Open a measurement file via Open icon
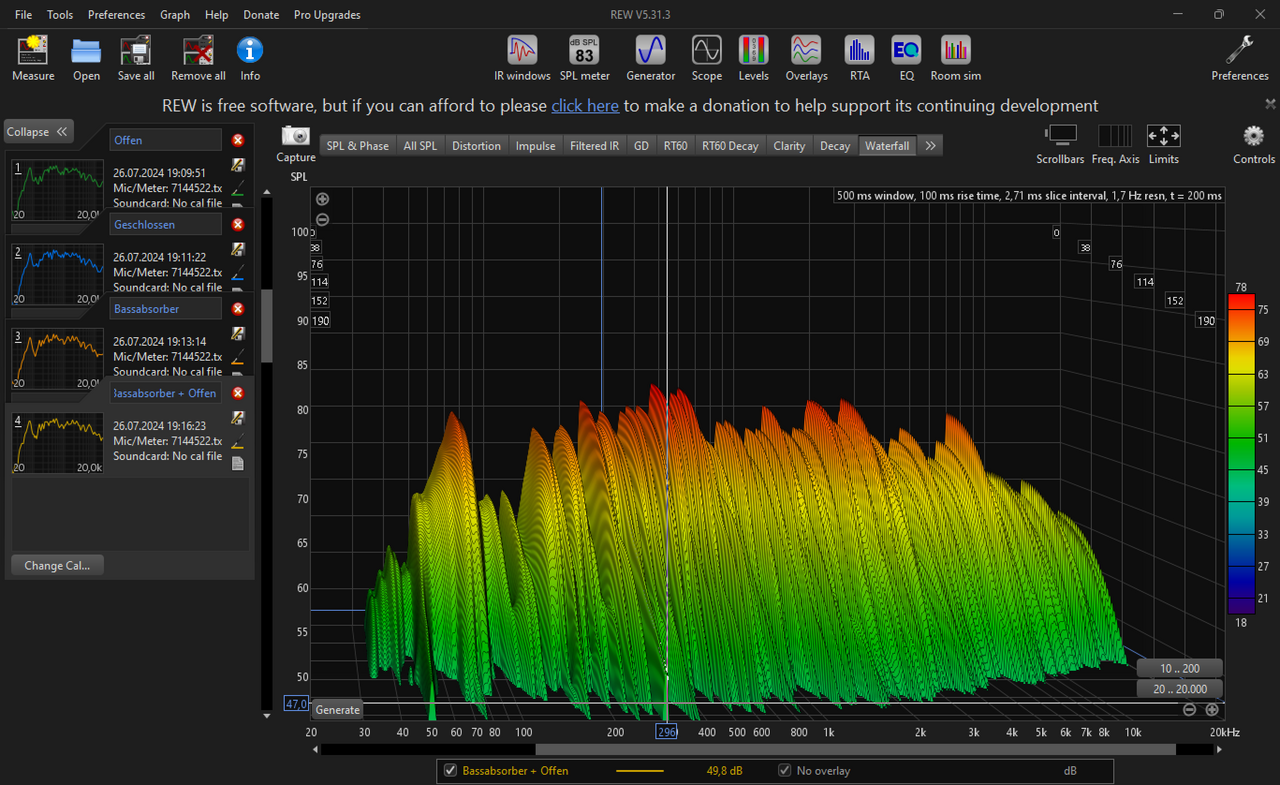 point(86,50)
